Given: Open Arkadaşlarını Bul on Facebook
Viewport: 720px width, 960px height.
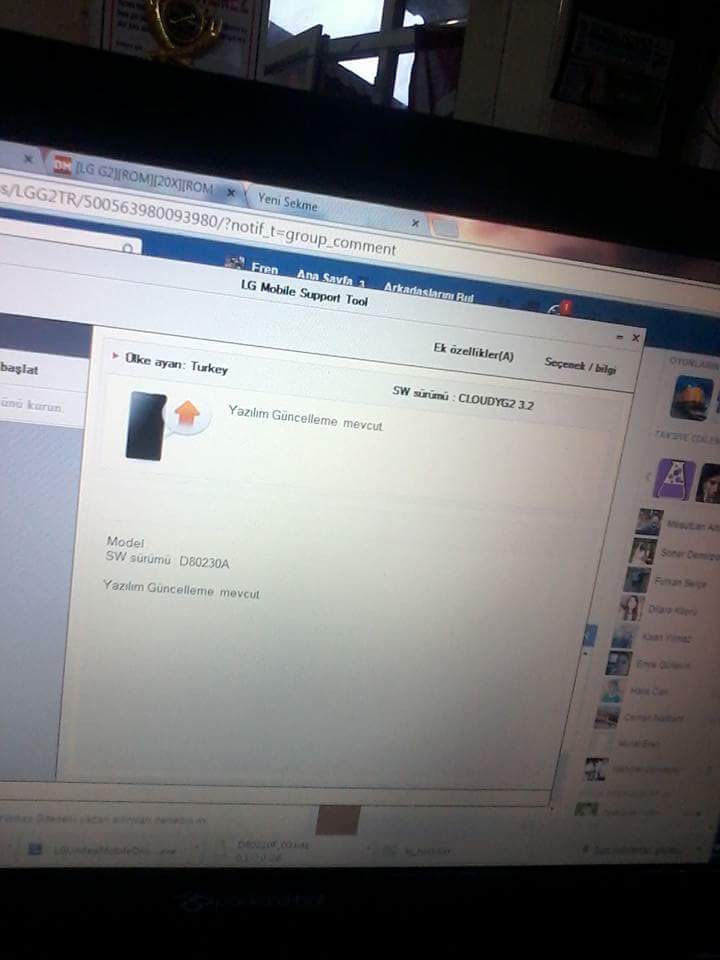Looking at the screenshot, I should click(429, 292).
